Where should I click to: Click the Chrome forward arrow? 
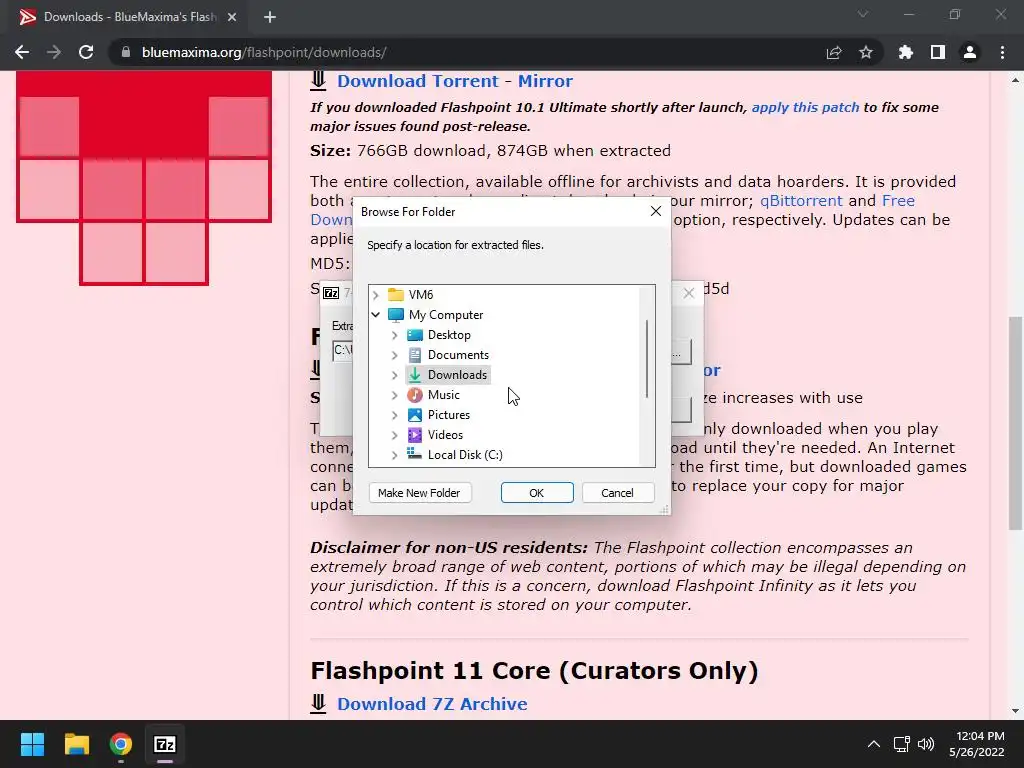(x=54, y=52)
